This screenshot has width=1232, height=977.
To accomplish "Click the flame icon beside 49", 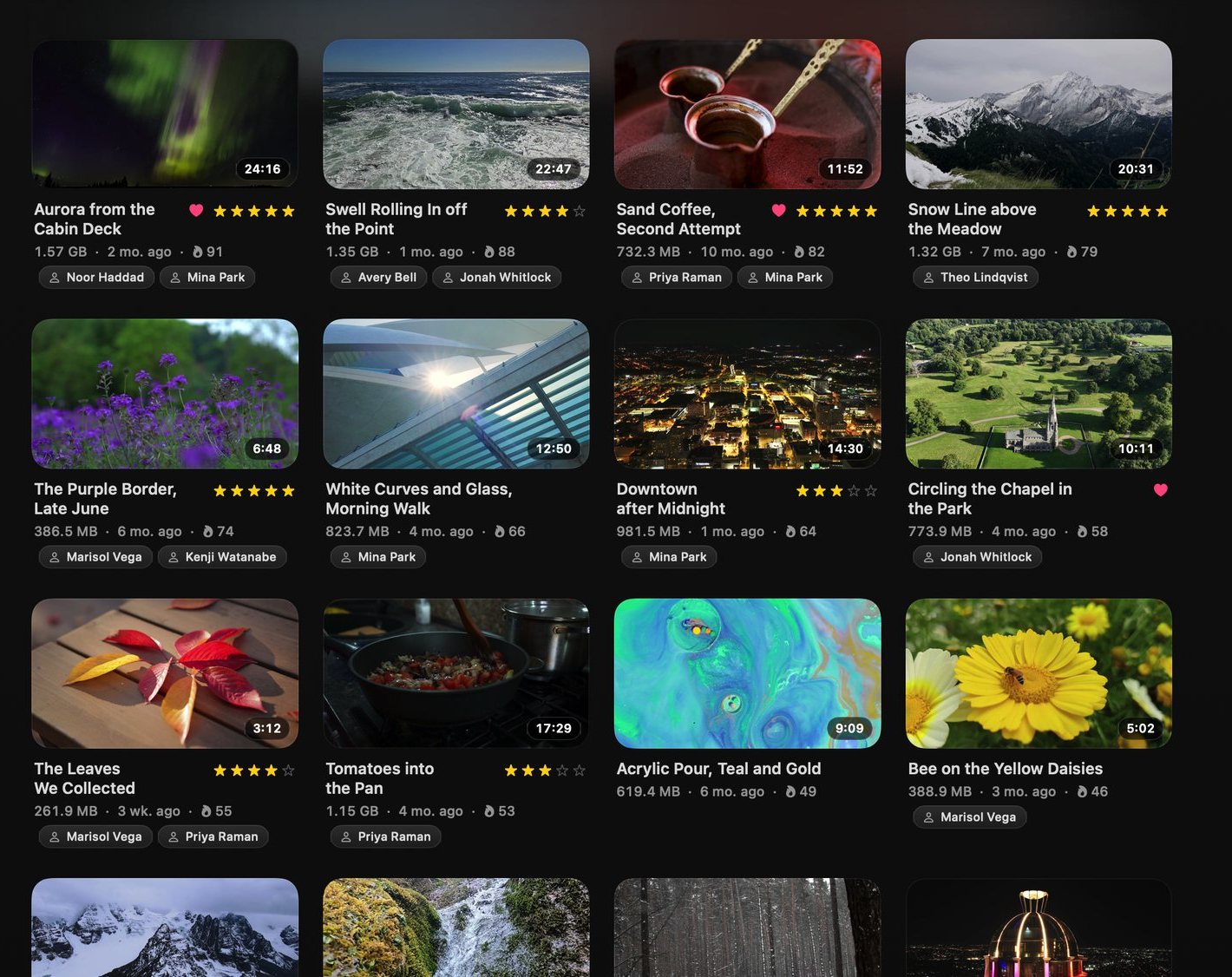I will (790, 791).
